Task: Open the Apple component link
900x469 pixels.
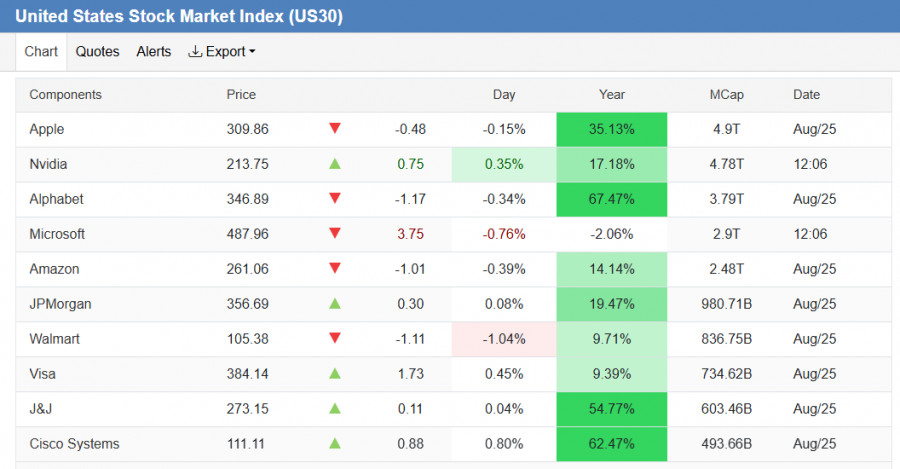Action: point(46,129)
